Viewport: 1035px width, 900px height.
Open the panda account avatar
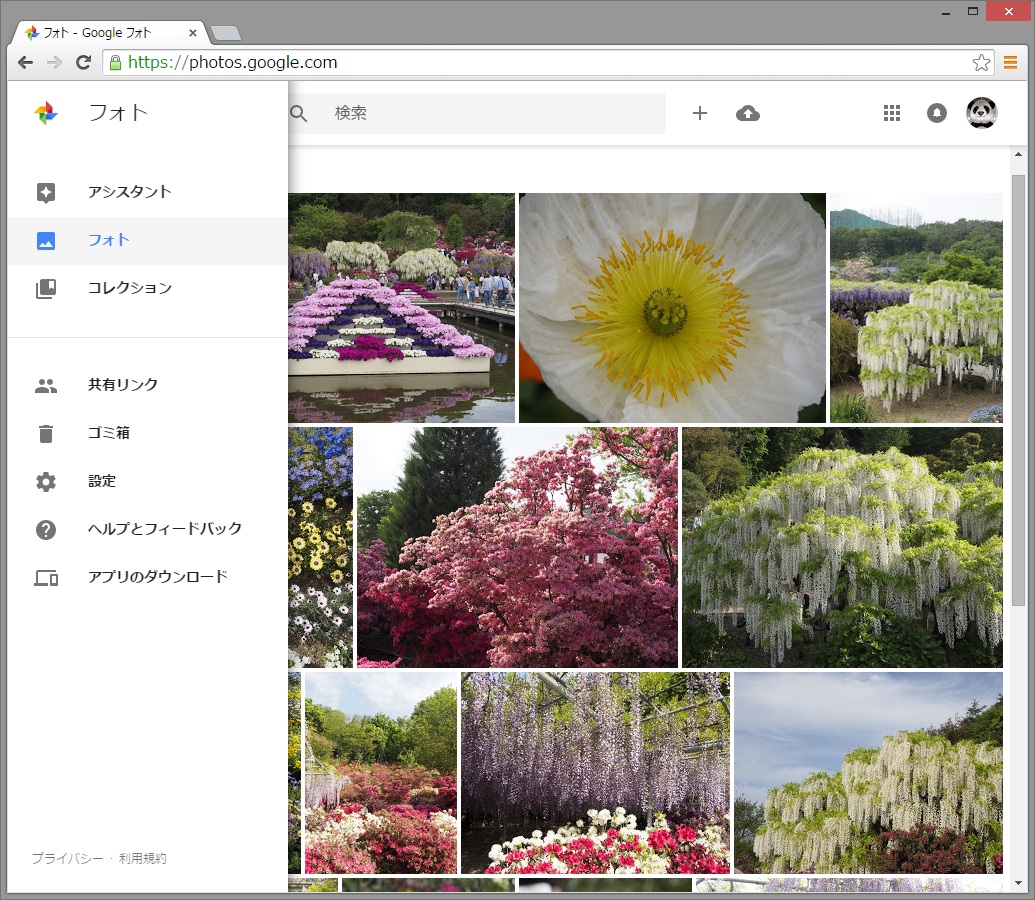click(982, 113)
